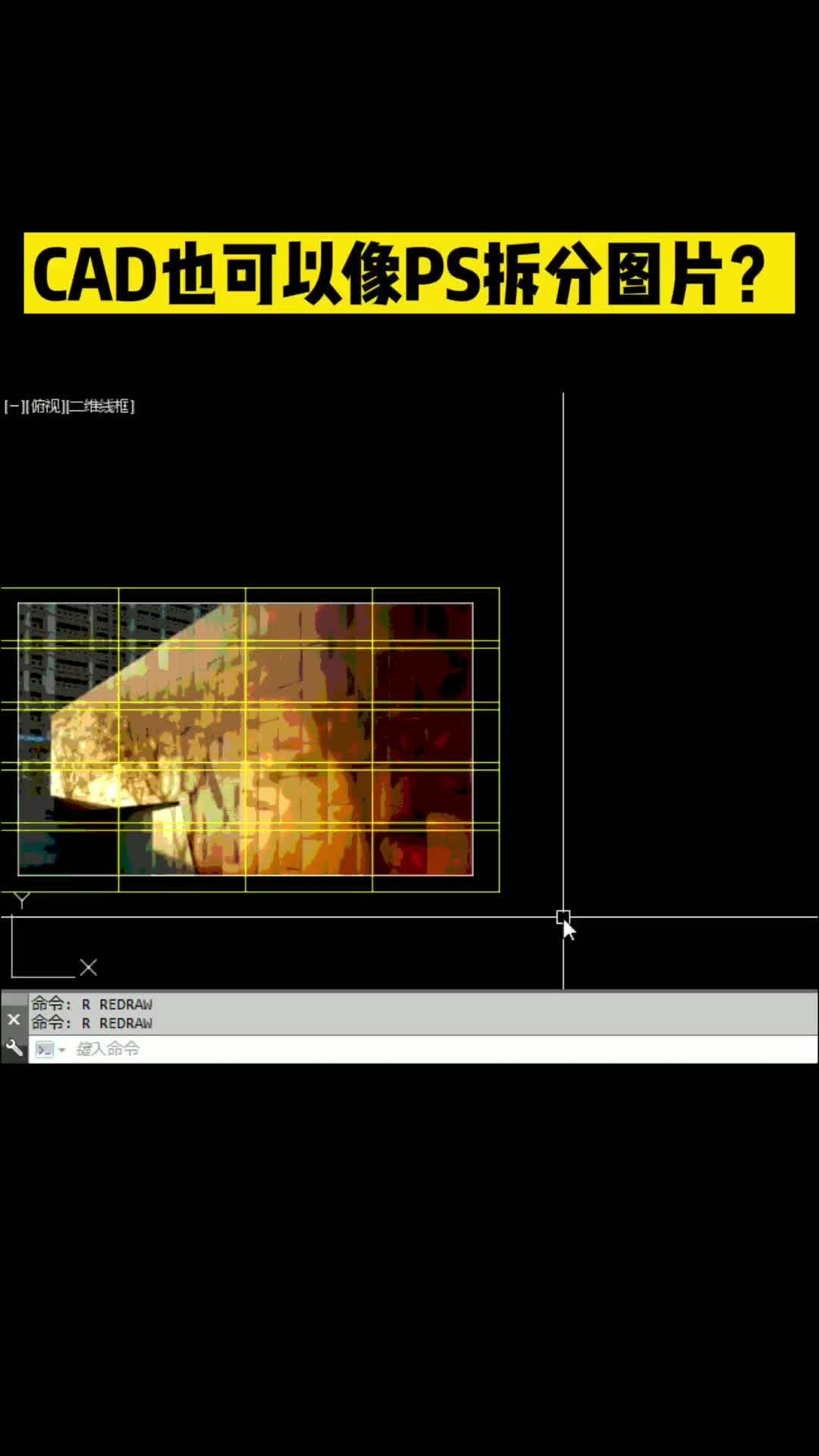The image size is (819, 1456).
Task: Click the wrench customize icon on command line
Action: (x=14, y=1049)
